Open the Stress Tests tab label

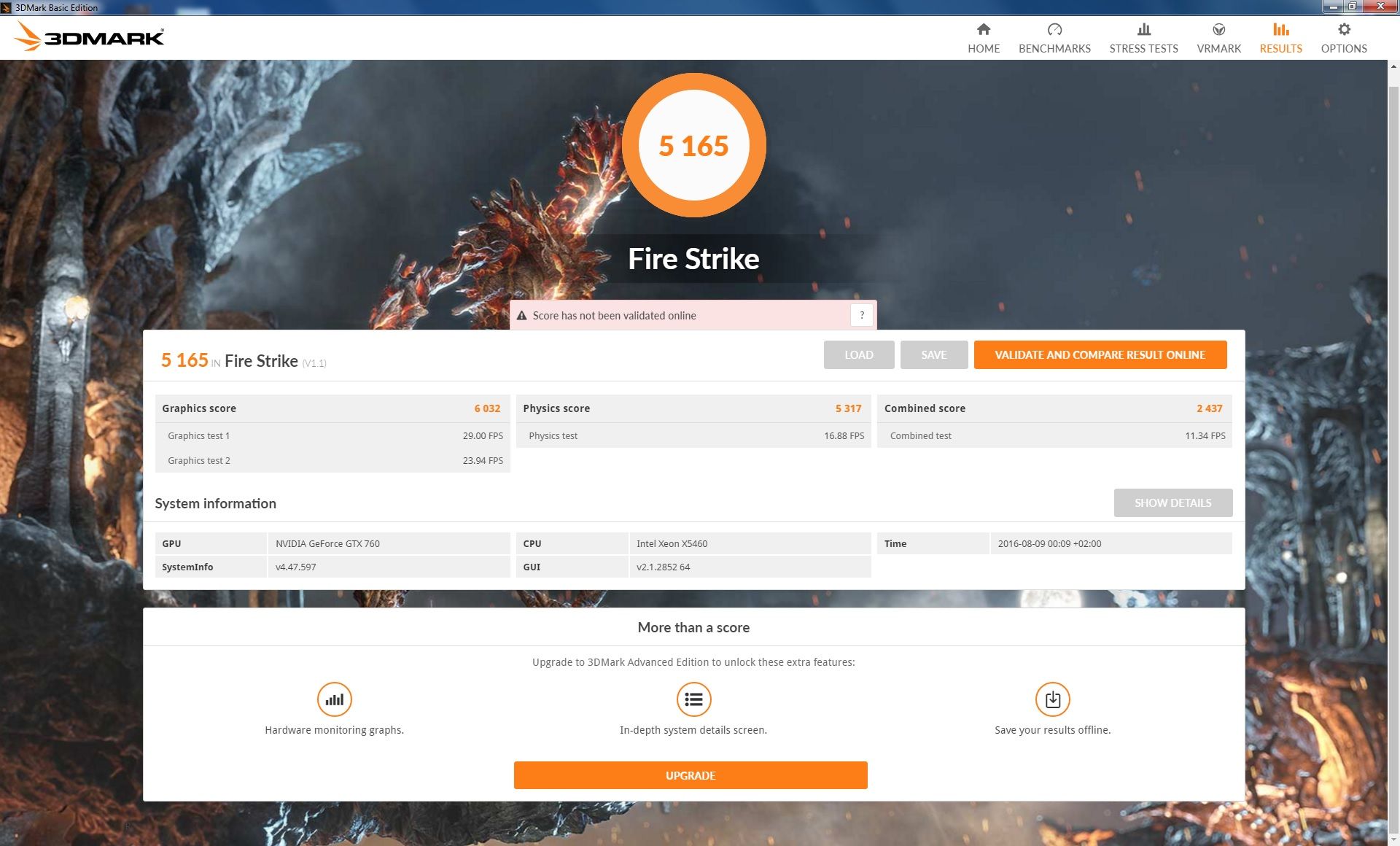click(1143, 49)
